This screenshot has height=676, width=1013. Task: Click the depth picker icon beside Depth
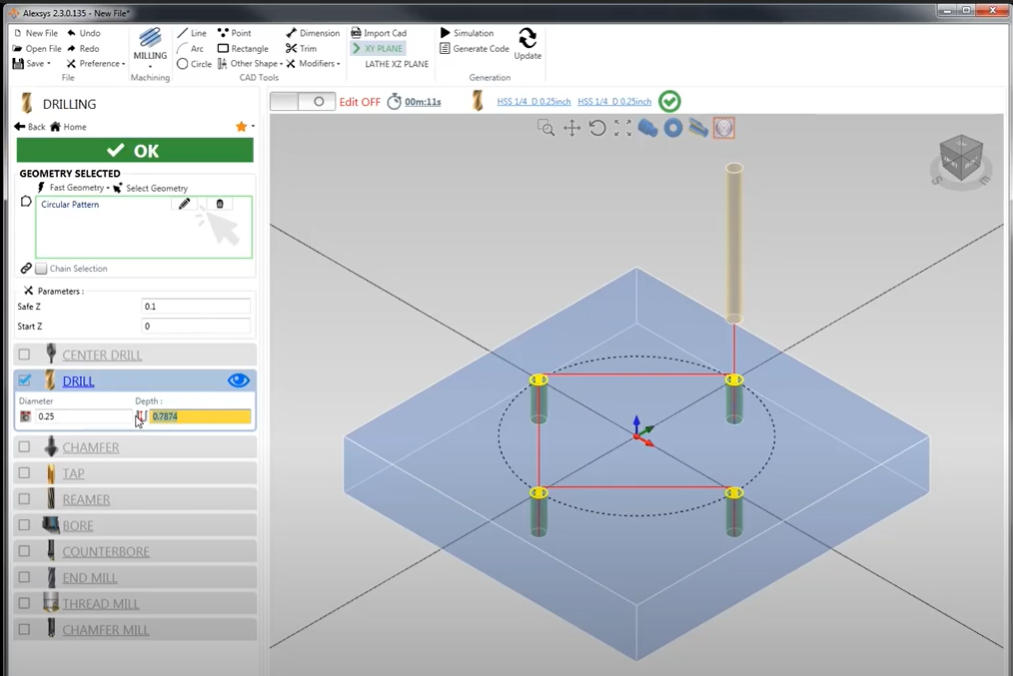tap(141, 417)
